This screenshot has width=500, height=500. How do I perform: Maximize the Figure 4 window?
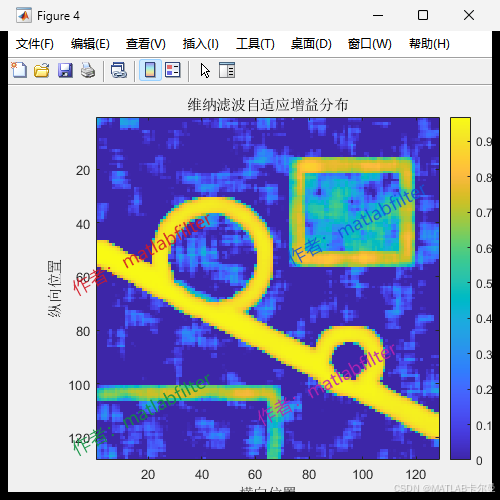pyautogui.click(x=423, y=15)
